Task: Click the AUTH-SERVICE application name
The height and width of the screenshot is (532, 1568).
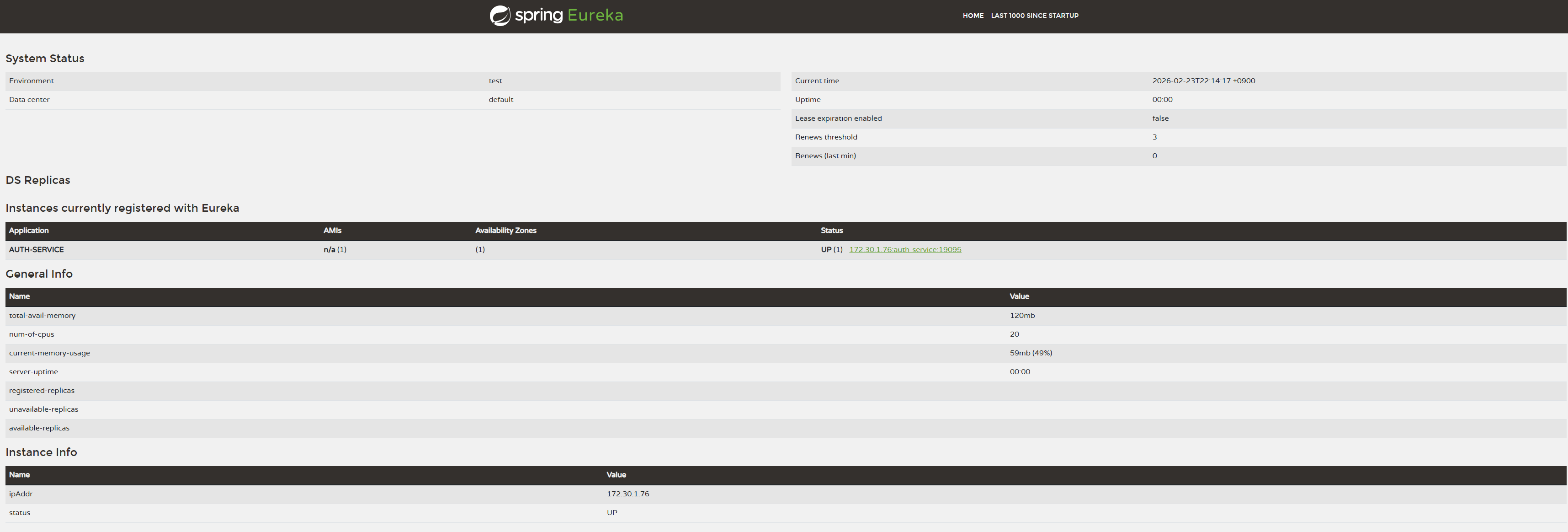Action: (37, 250)
